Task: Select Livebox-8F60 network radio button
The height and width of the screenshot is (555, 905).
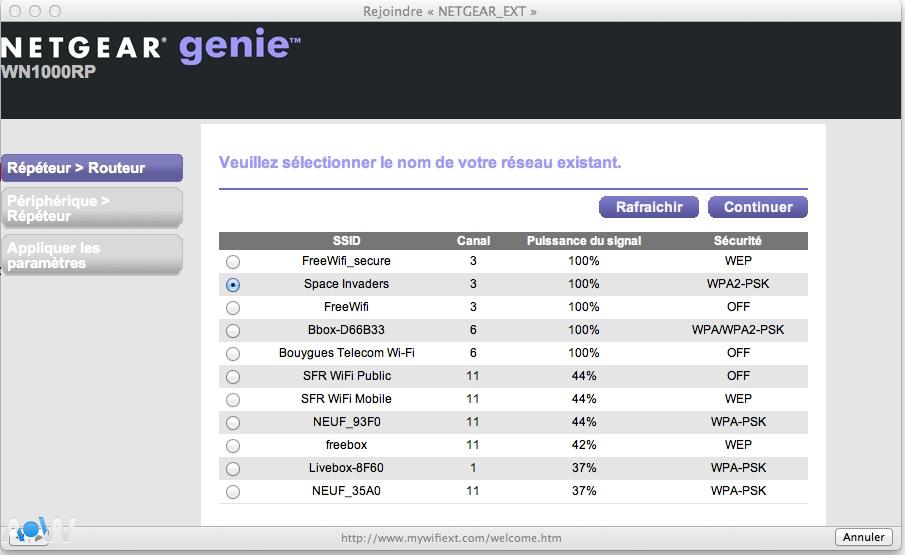Action: click(233, 469)
